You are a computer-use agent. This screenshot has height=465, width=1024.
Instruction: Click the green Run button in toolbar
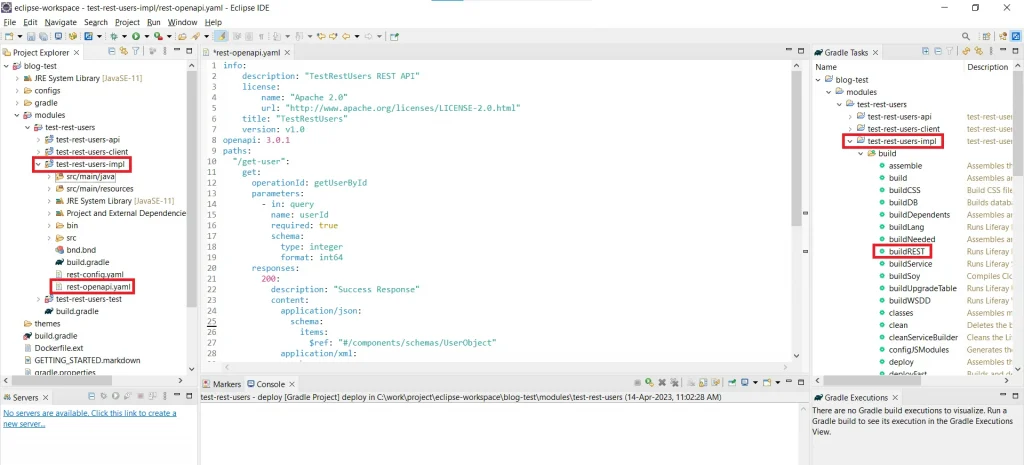click(136, 37)
